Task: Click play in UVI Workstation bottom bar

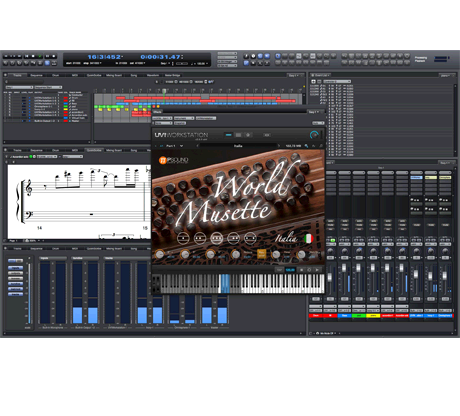Action: [x=317, y=269]
